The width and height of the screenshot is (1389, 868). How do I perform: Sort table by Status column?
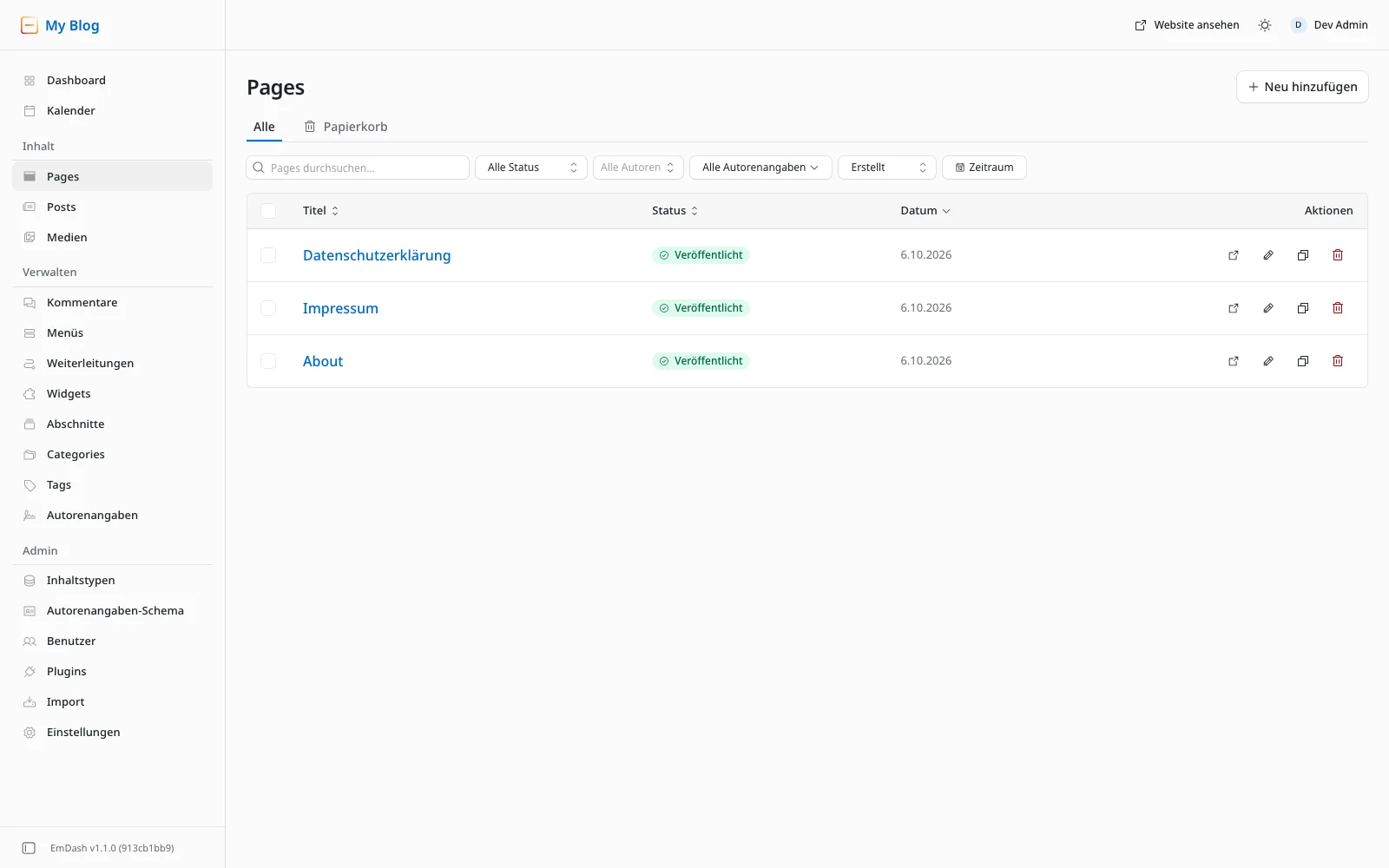[675, 211]
